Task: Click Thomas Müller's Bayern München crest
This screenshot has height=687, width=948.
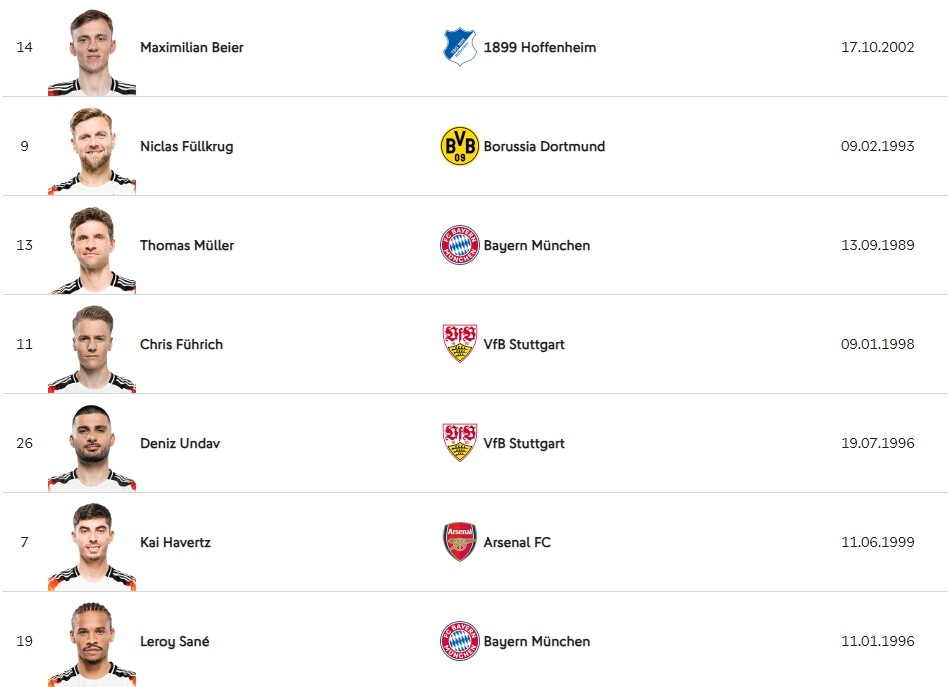Action: point(459,245)
